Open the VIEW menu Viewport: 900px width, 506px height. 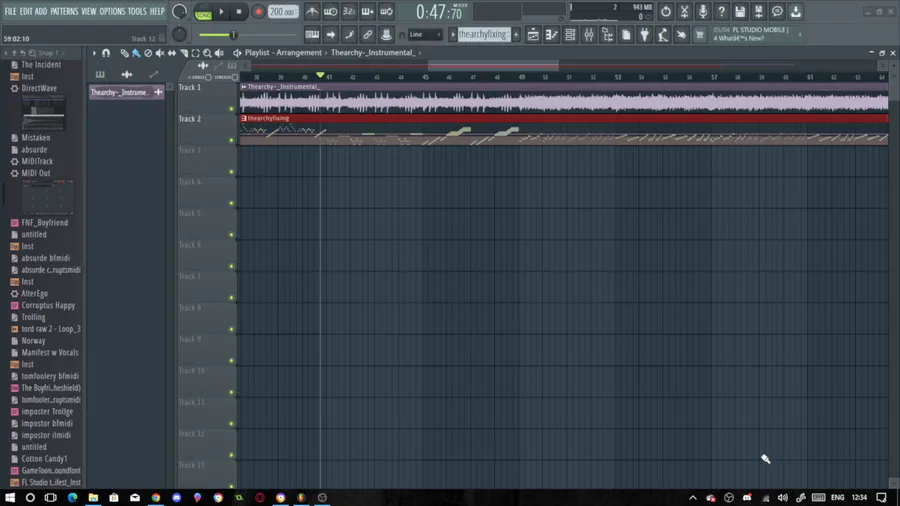88,11
